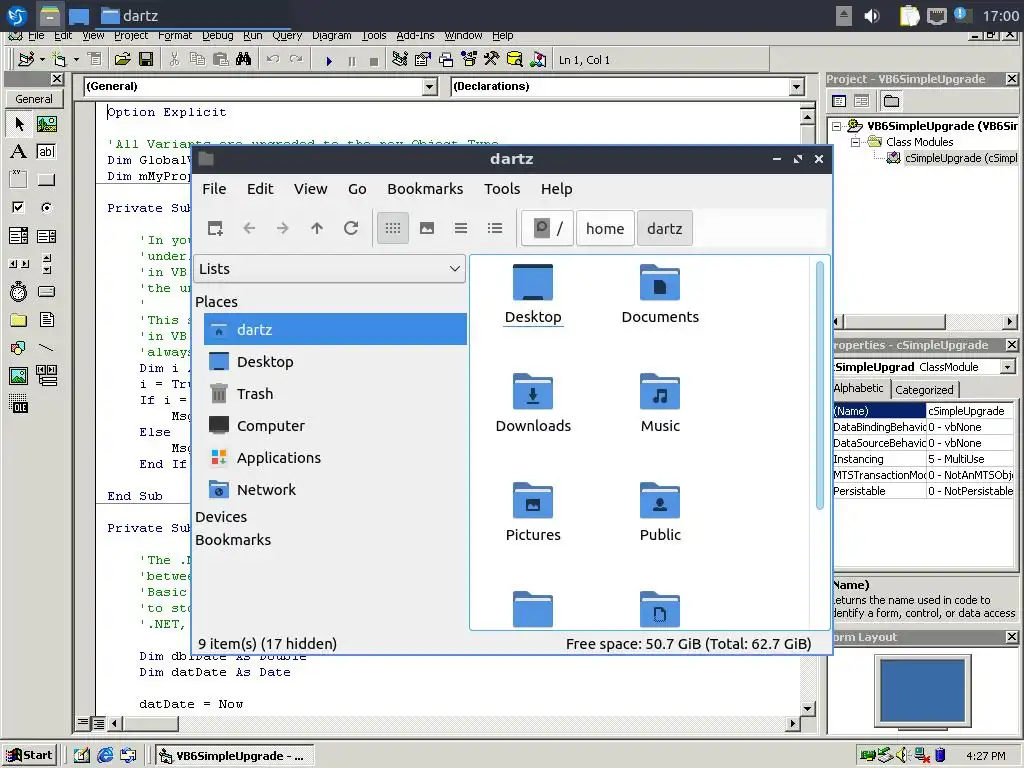Switch to the Categorized properties tab
The image size is (1024, 768).
(x=924, y=390)
